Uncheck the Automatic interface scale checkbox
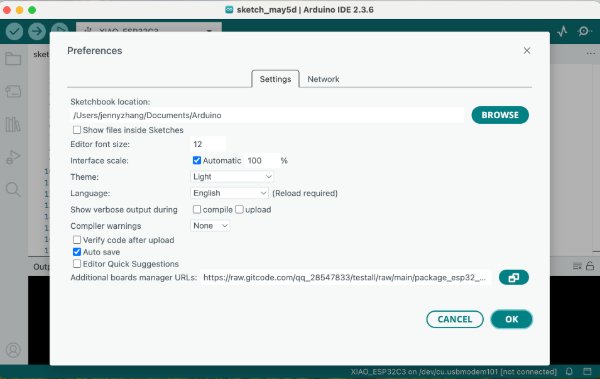The image size is (600, 379). [x=197, y=160]
